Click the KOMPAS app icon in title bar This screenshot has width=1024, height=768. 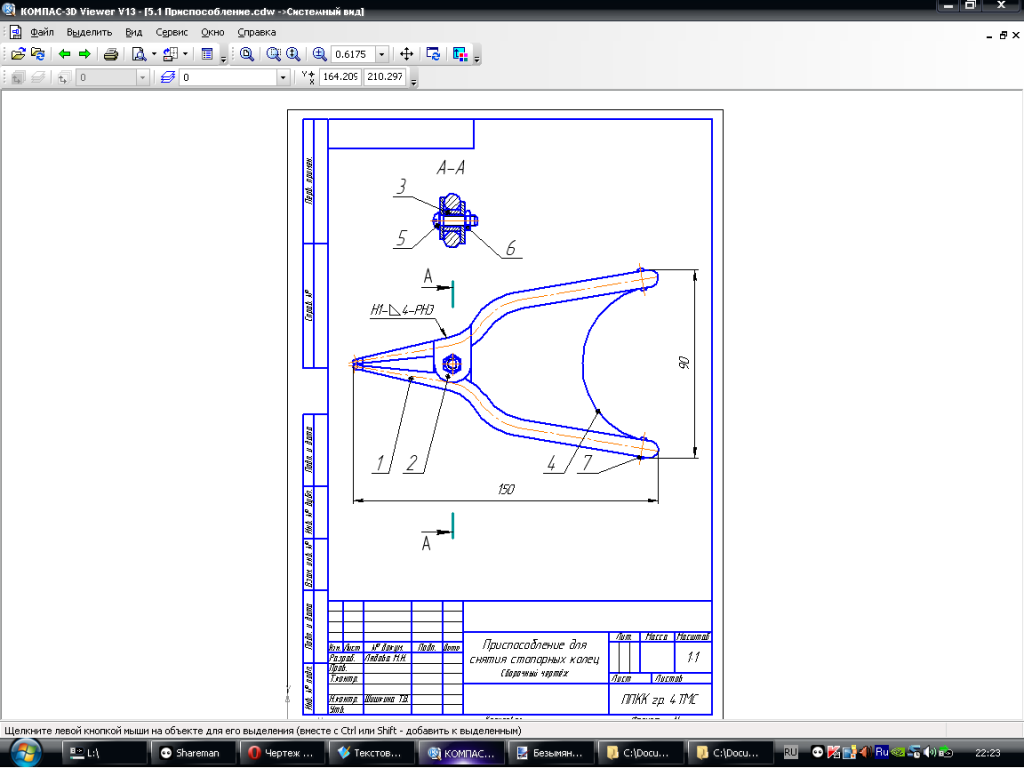coord(8,10)
